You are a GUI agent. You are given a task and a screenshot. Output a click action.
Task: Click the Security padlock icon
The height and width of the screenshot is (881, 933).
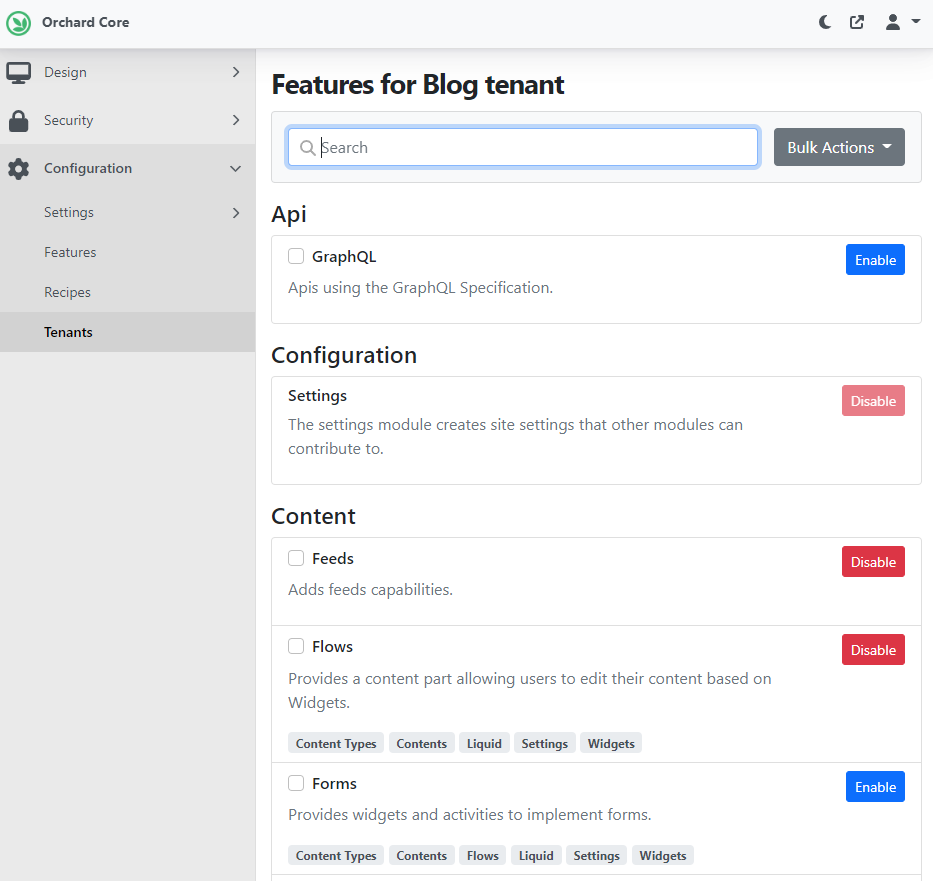click(18, 121)
